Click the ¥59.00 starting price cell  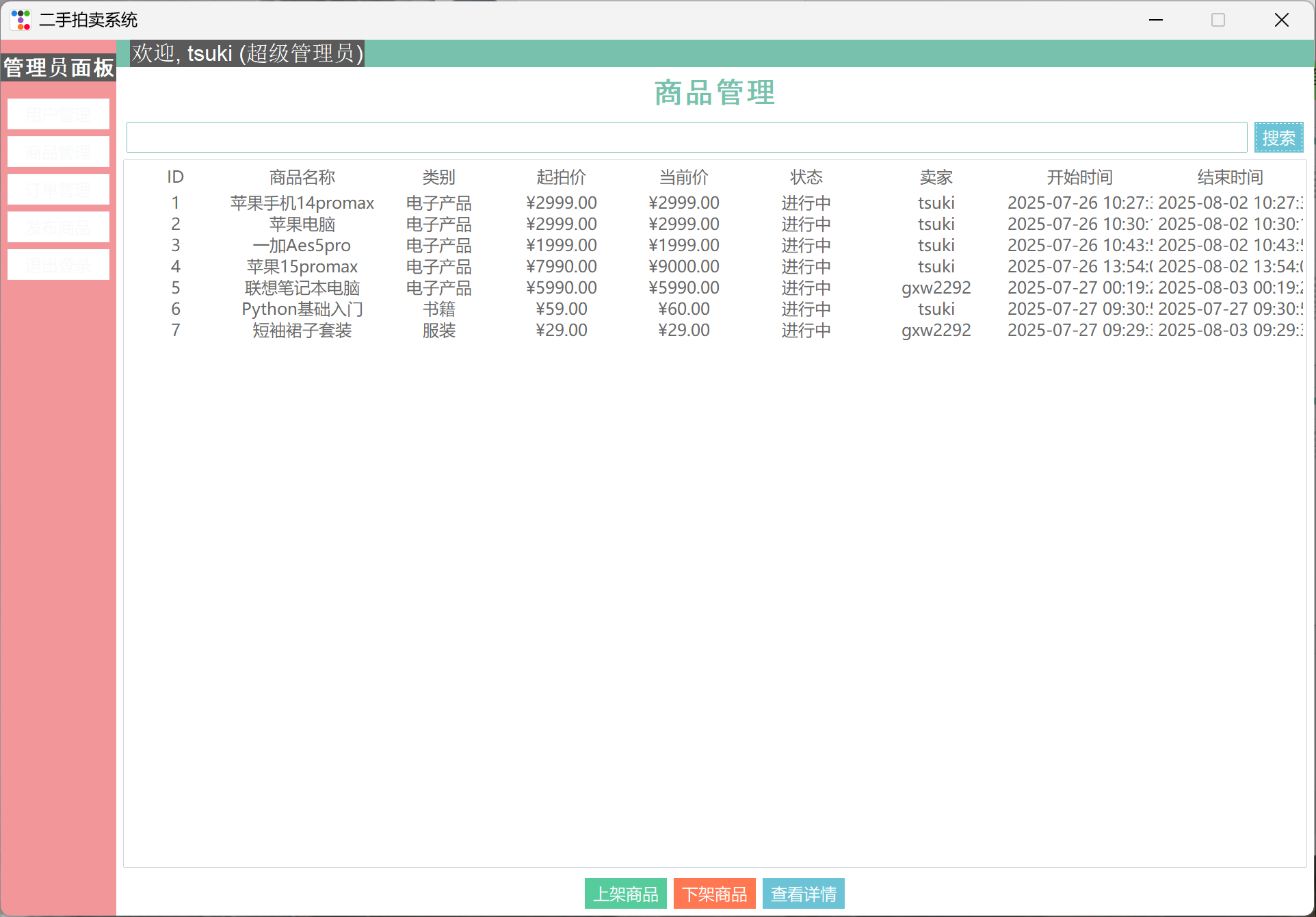562,309
